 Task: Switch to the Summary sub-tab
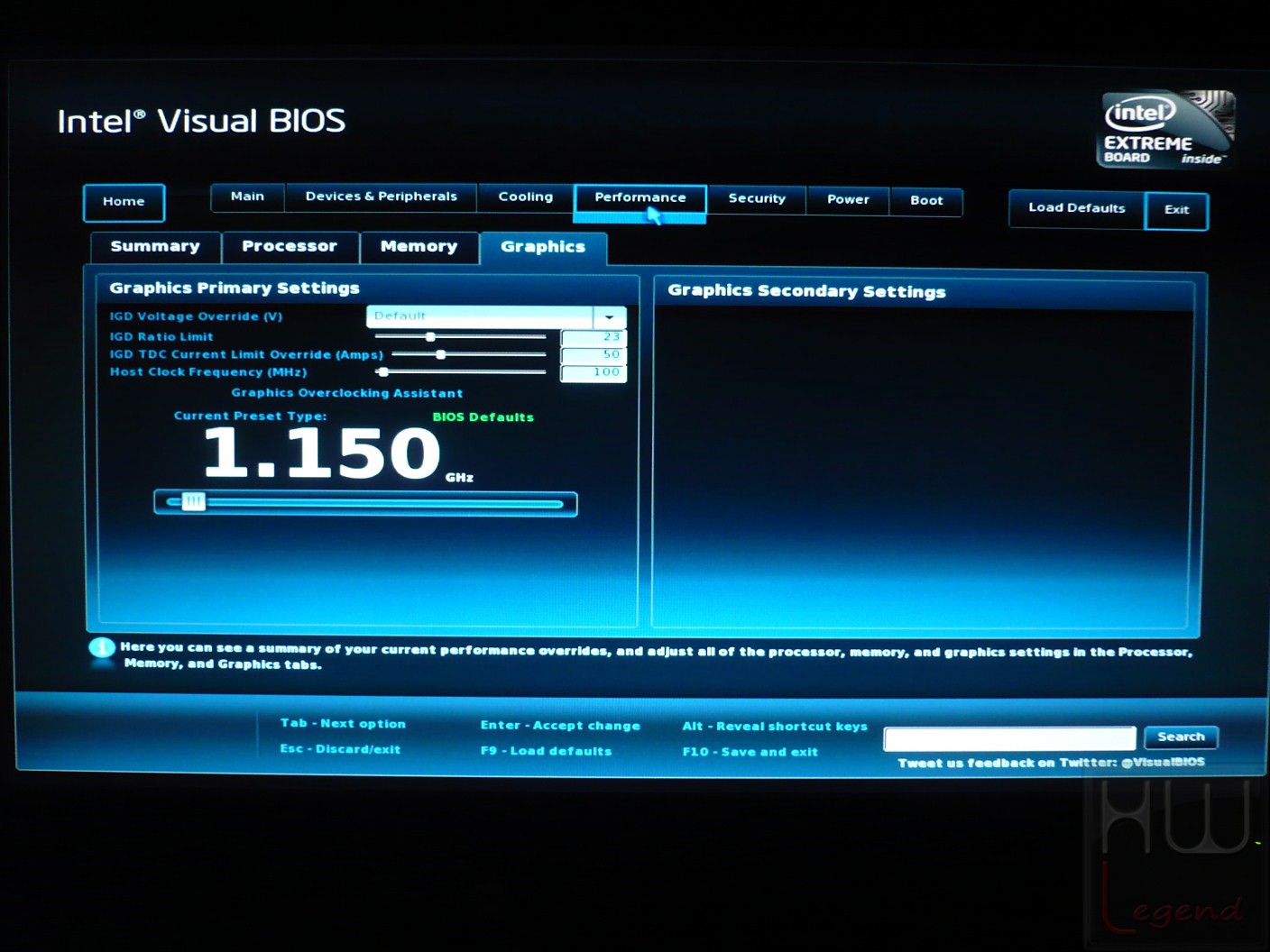pyautogui.click(x=155, y=247)
